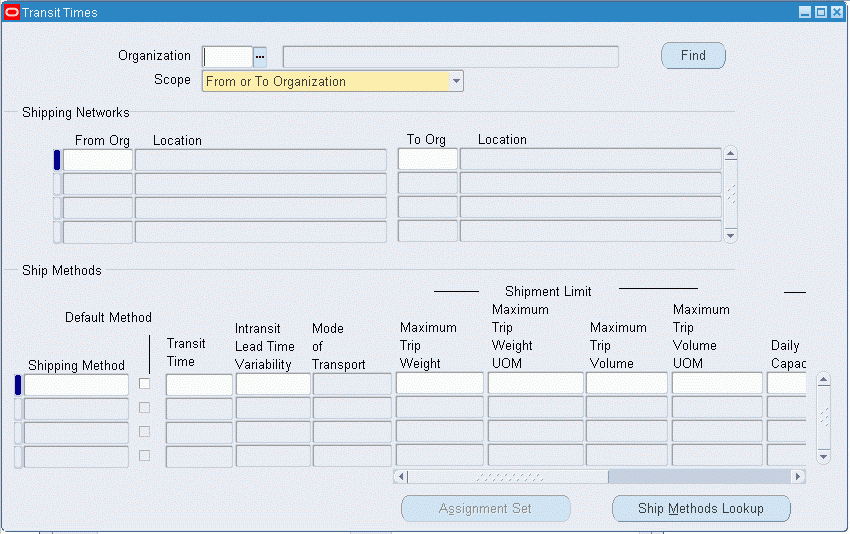The image size is (850, 534).
Task: Check Default Method for second ship method row
Action: (x=144, y=408)
